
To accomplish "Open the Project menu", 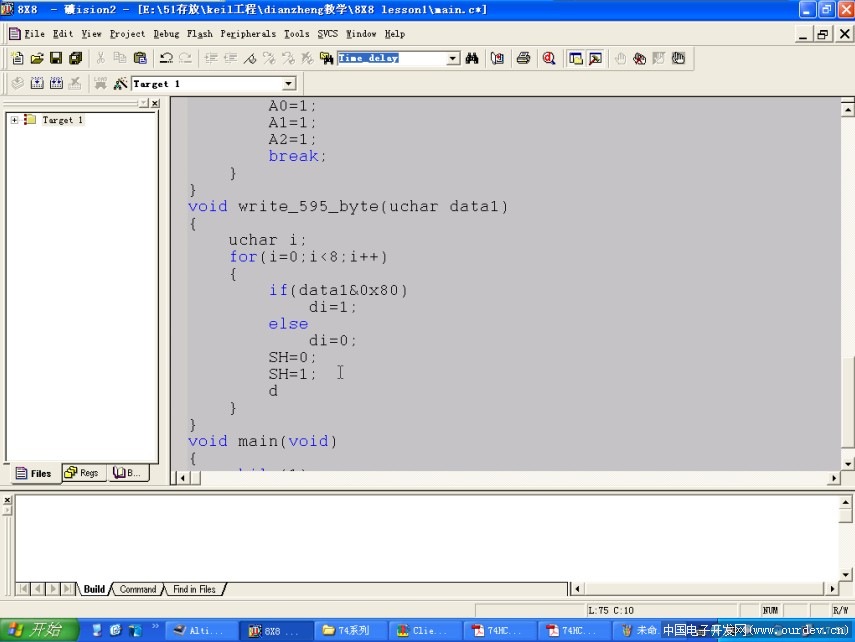I will (x=128, y=34).
